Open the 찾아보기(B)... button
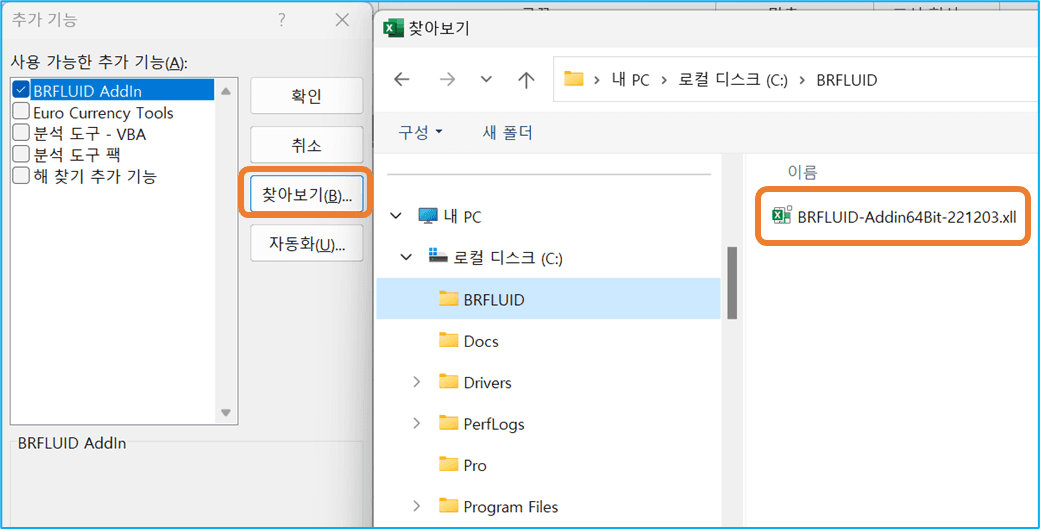The width and height of the screenshot is (1040, 529). point(306,194)
